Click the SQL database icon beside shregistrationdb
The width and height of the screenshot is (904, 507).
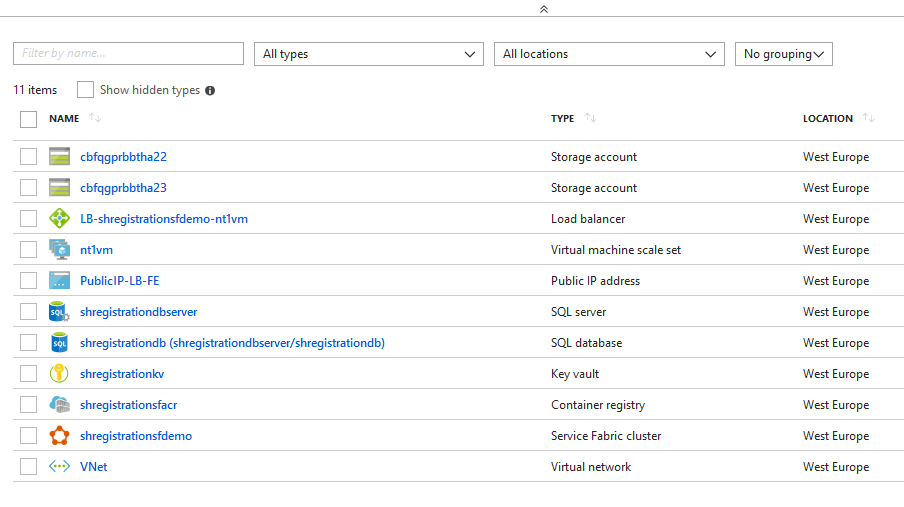pos(59,343)
